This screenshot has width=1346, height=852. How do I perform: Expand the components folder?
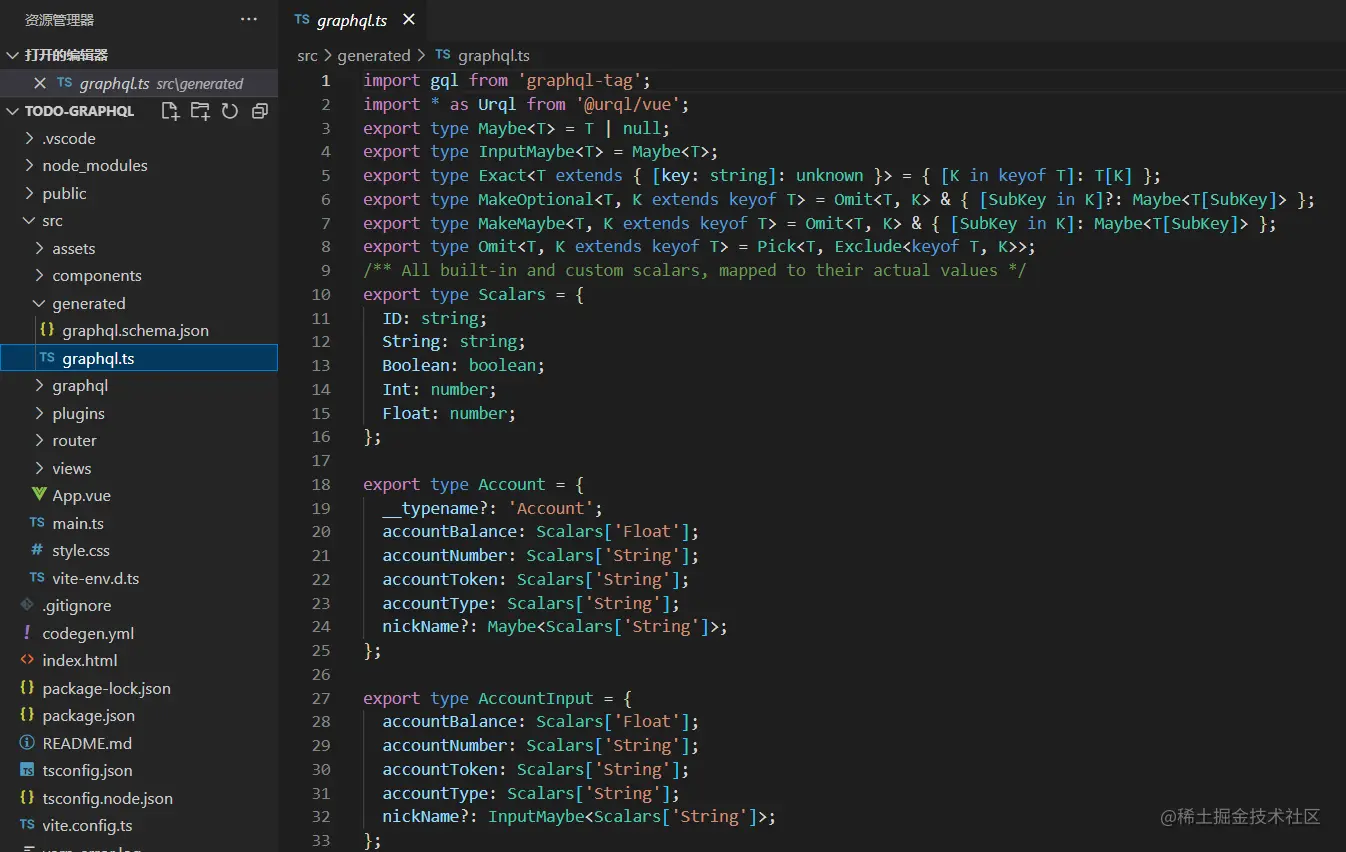(39, 275)
